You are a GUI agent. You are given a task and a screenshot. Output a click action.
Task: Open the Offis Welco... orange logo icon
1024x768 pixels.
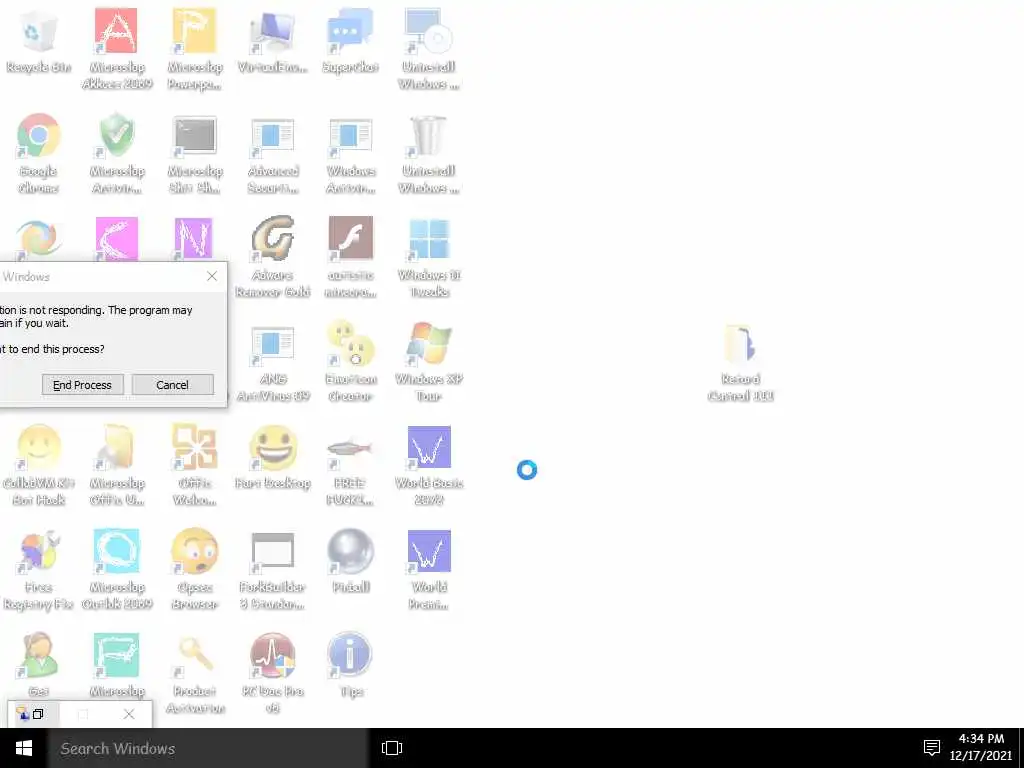click(x=195, y=465)
